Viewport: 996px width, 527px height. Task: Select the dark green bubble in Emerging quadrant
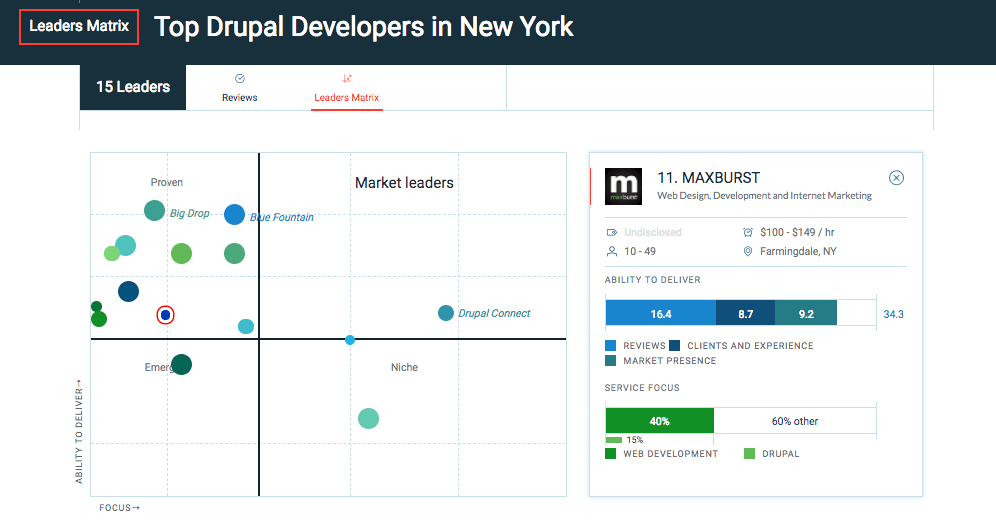tap(182, 364)
